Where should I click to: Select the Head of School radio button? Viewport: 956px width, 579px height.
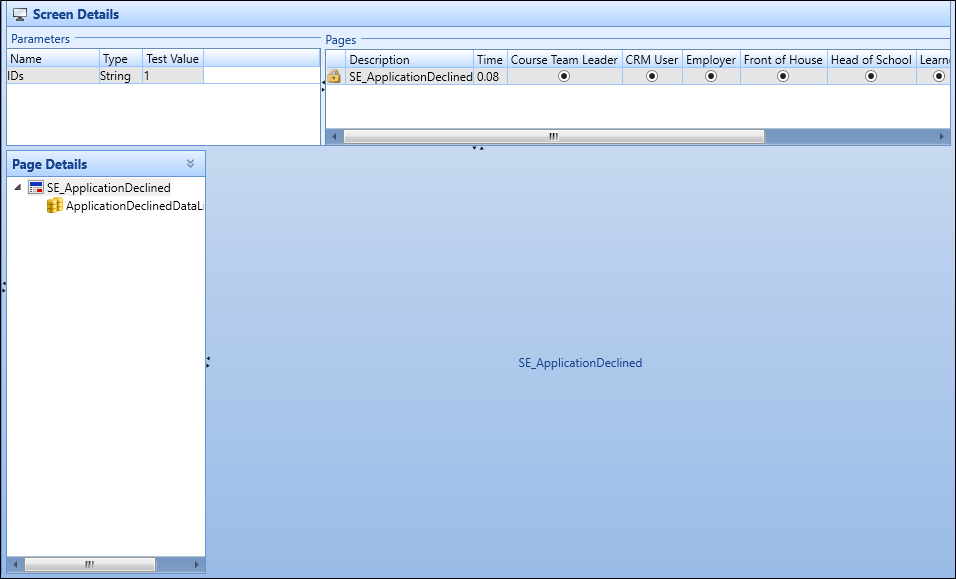click(871, 76)
